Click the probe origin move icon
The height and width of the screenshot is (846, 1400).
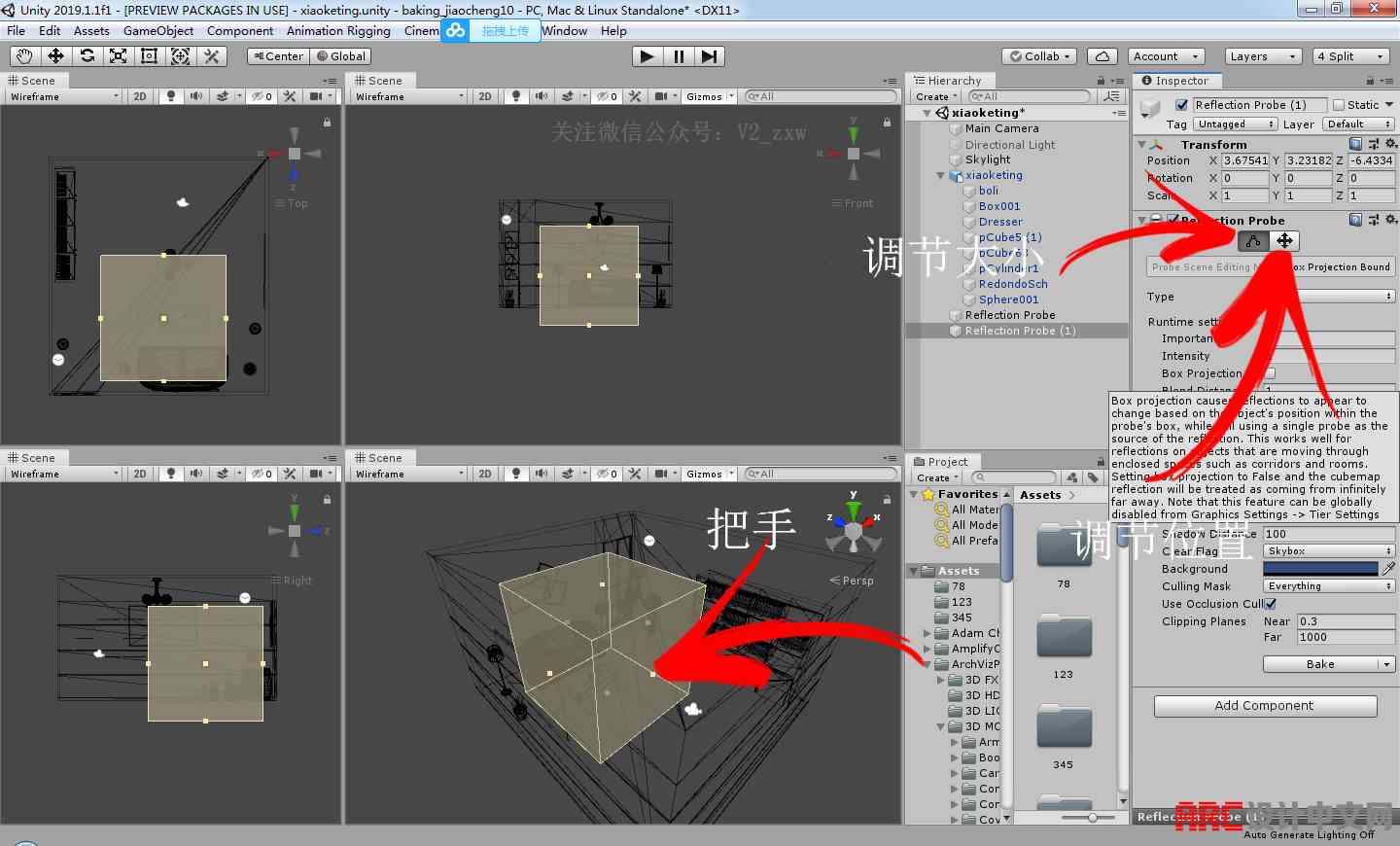[x=1284, y=240]
